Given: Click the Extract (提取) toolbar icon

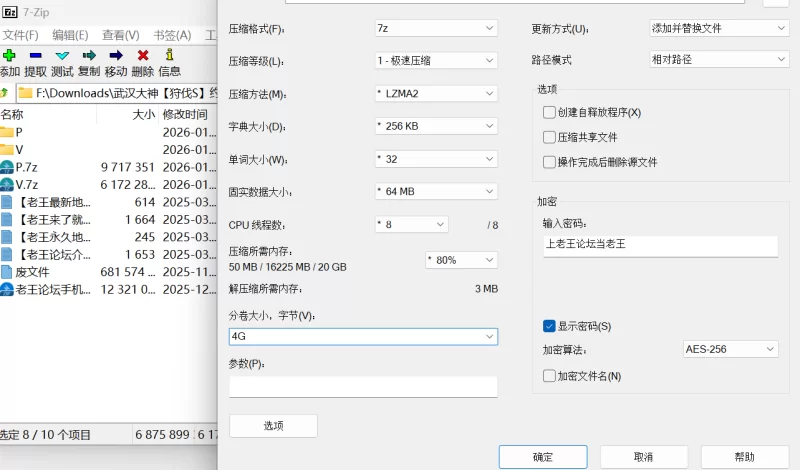Looking at the screenshot, I should click(36, 55).
